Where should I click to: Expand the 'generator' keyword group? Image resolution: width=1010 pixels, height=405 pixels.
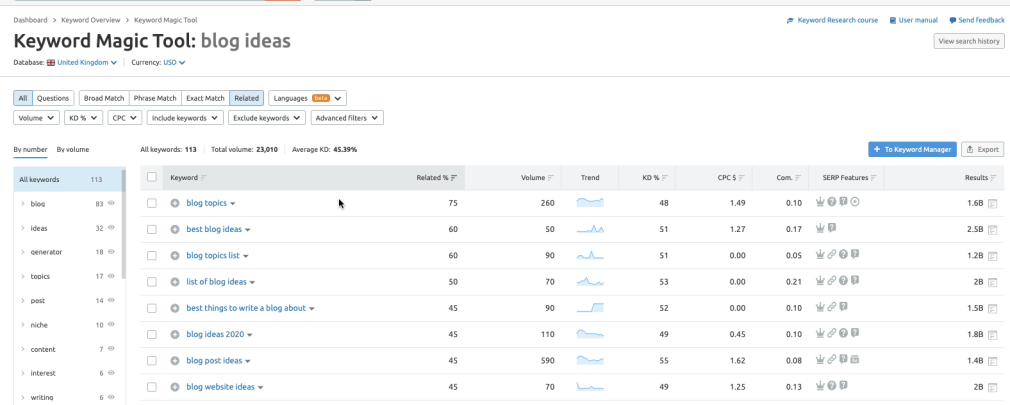point(23,252)
